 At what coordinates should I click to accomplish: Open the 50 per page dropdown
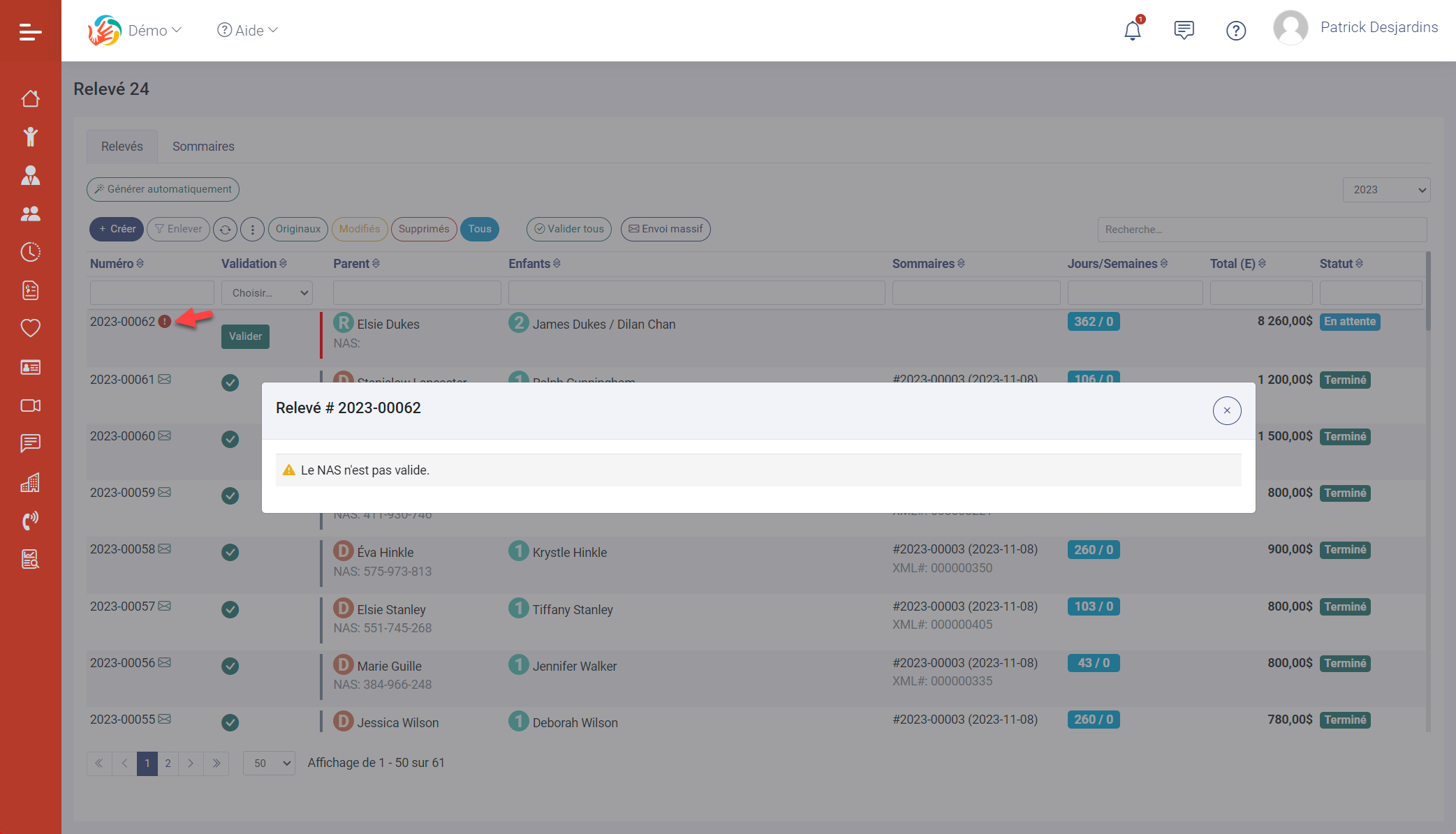[x=269, y=763]
